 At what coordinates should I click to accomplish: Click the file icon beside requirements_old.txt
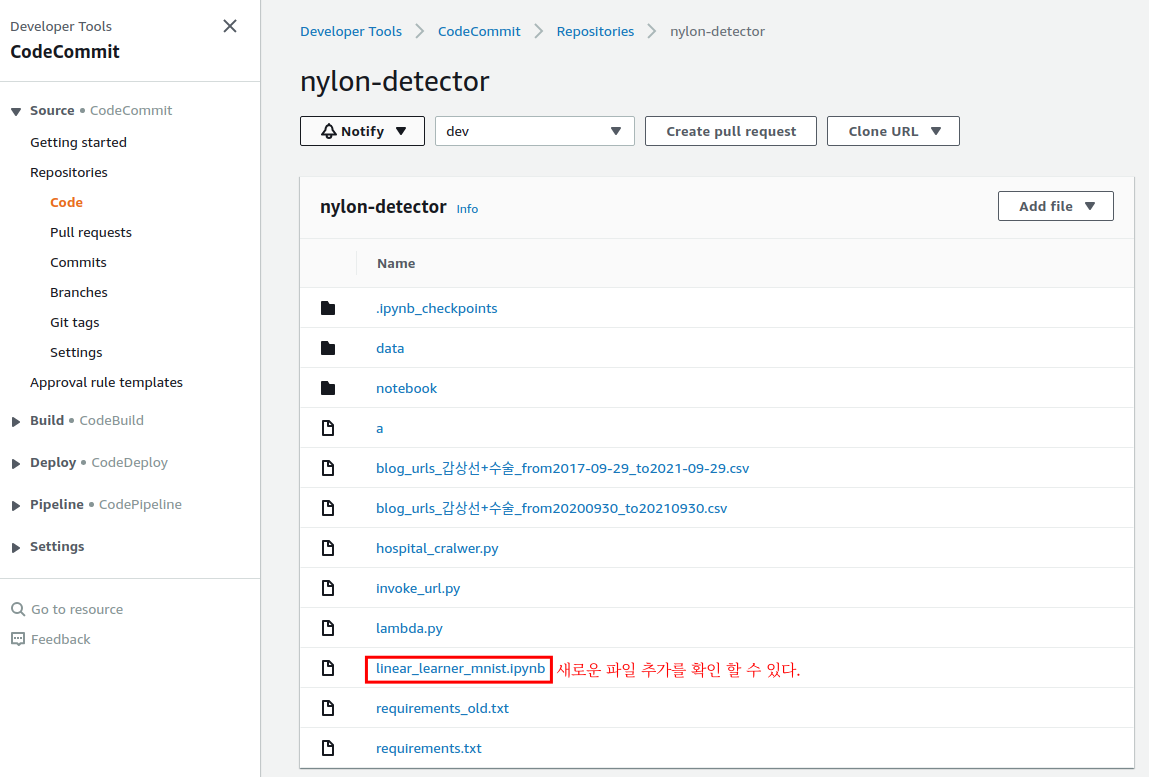pos(328,708)
